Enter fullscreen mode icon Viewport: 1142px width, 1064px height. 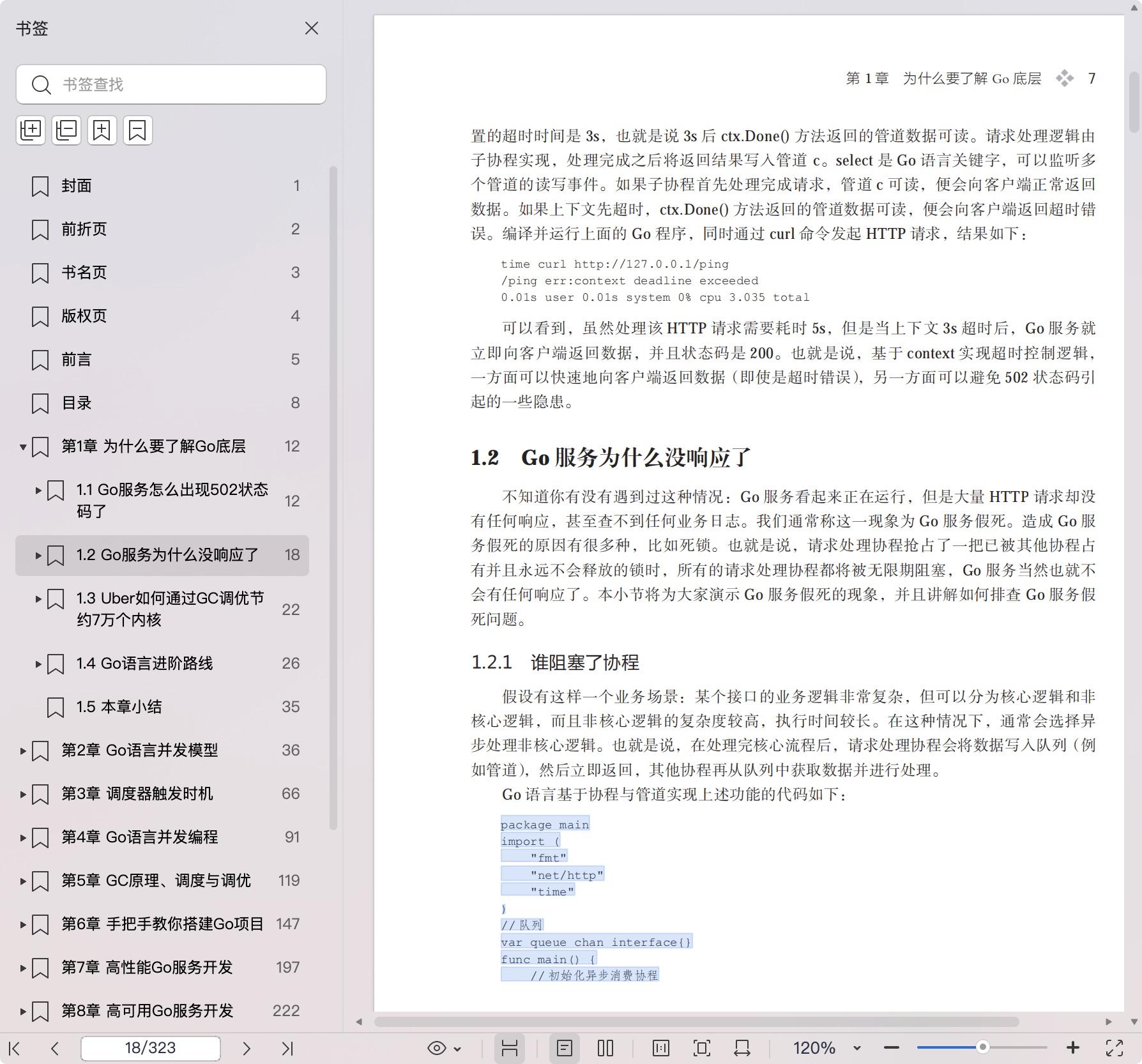pyautogui.click(x=1115, y=1048)
